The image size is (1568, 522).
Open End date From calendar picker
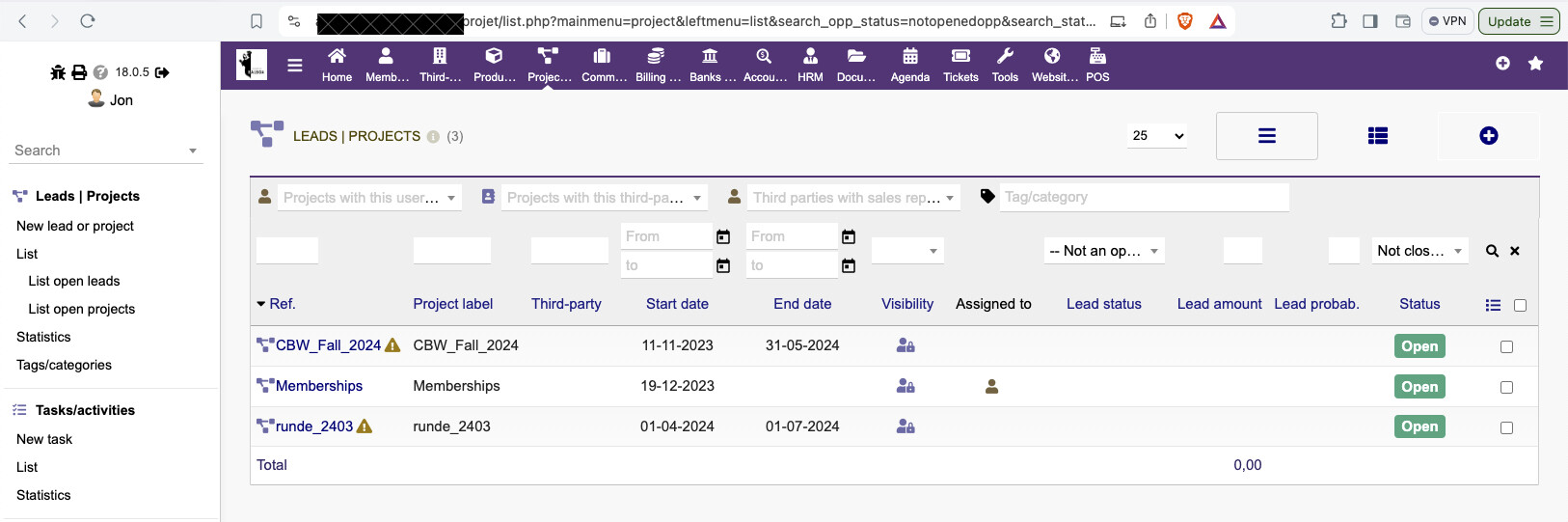[x=849, y=236]
